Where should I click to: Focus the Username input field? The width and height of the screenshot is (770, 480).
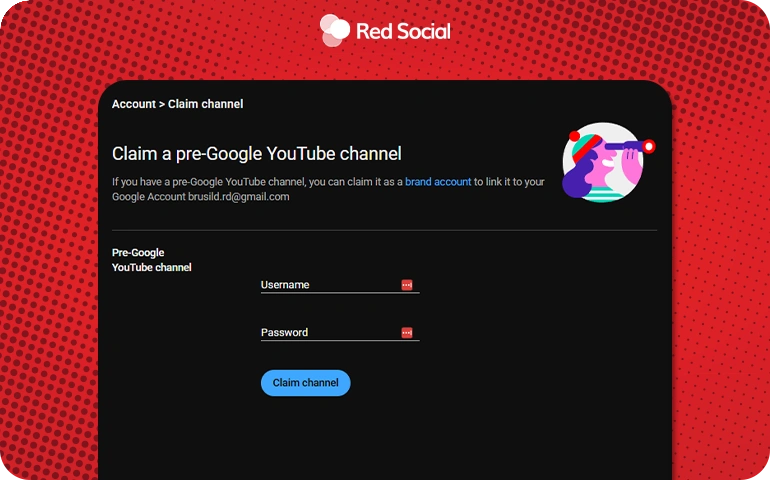click(340, 285)
